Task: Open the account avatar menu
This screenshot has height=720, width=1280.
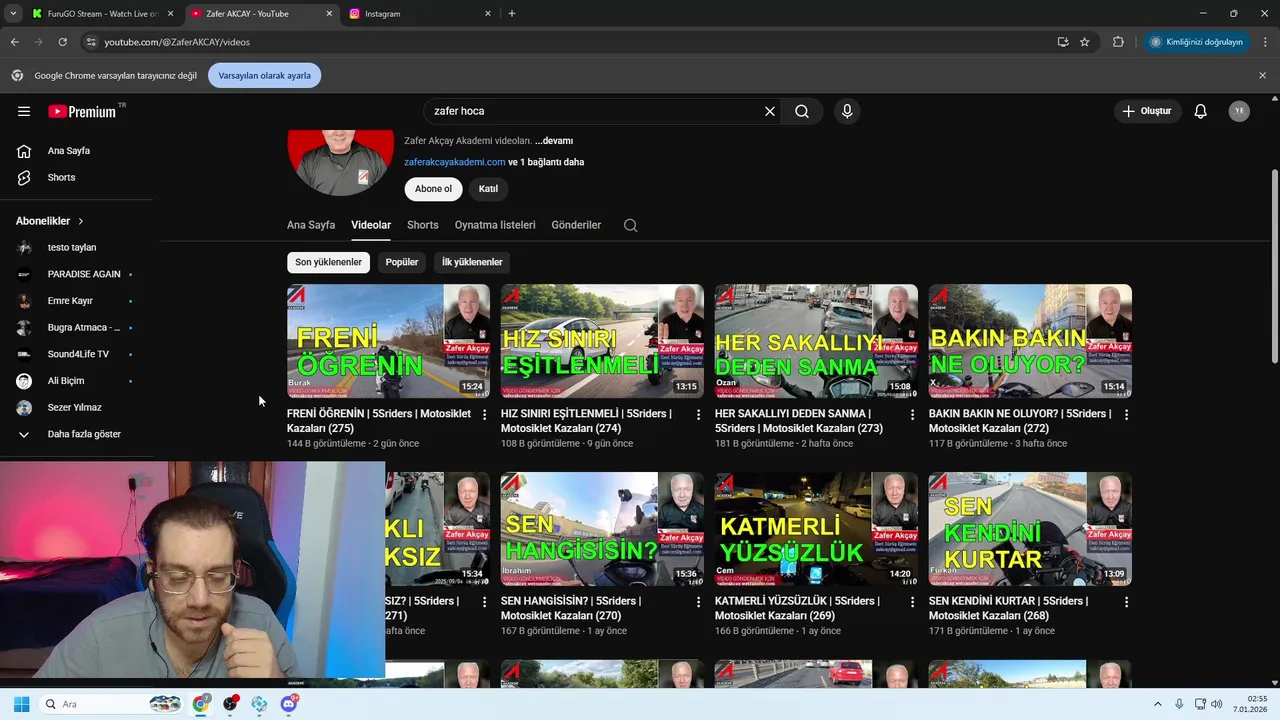Action: (x=1239, y=111)
